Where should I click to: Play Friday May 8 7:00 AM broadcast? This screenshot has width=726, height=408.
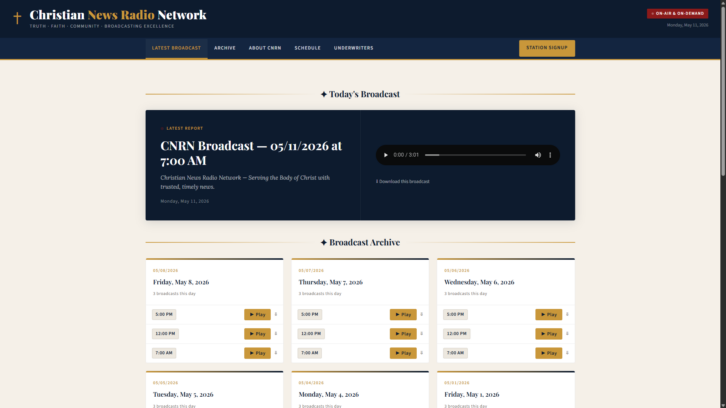pyautogui.click(x=257, y=353)
